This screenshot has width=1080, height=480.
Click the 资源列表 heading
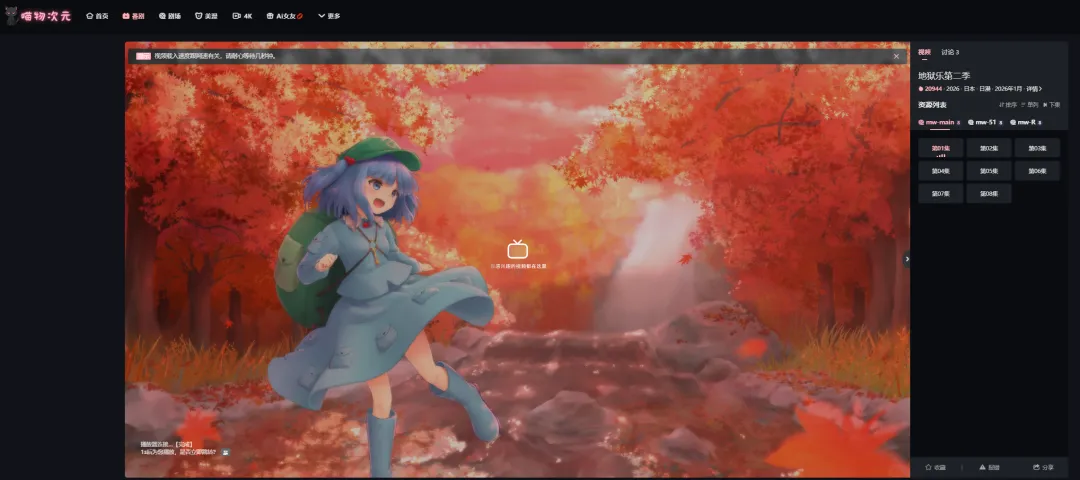(932, 105)
